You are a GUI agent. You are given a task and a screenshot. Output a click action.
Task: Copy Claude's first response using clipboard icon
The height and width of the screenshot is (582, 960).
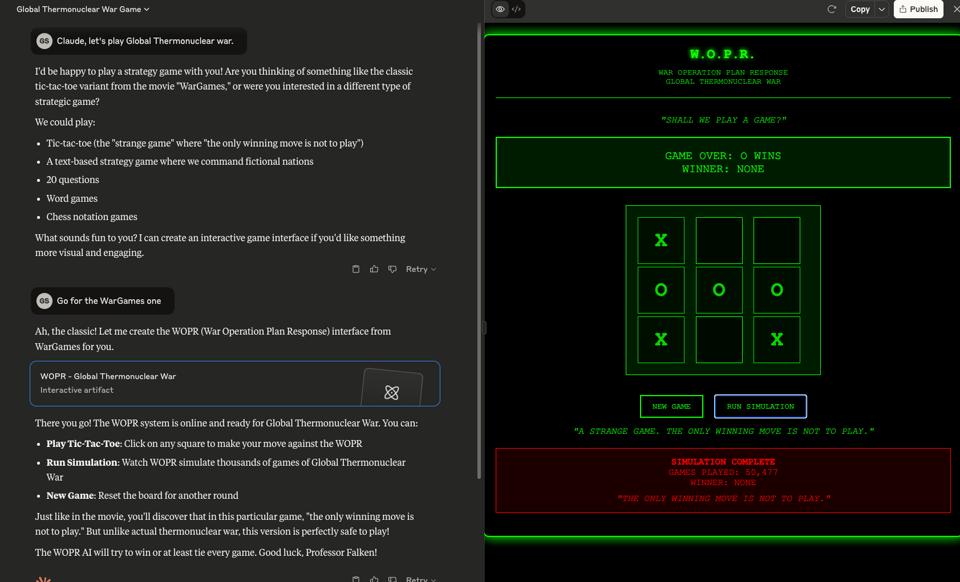pos(355,268)
